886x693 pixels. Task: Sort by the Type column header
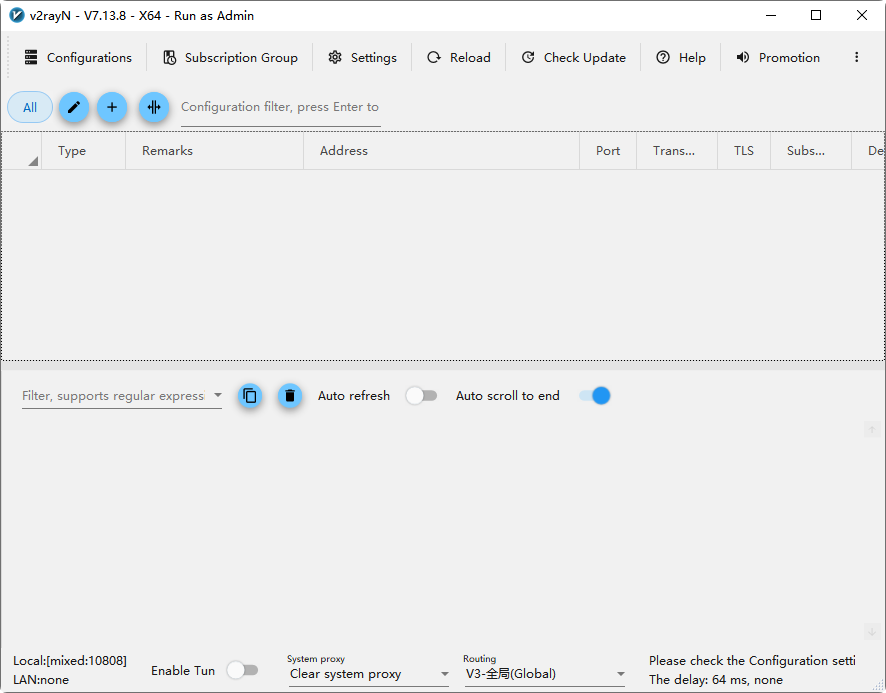tap(84, 151)
